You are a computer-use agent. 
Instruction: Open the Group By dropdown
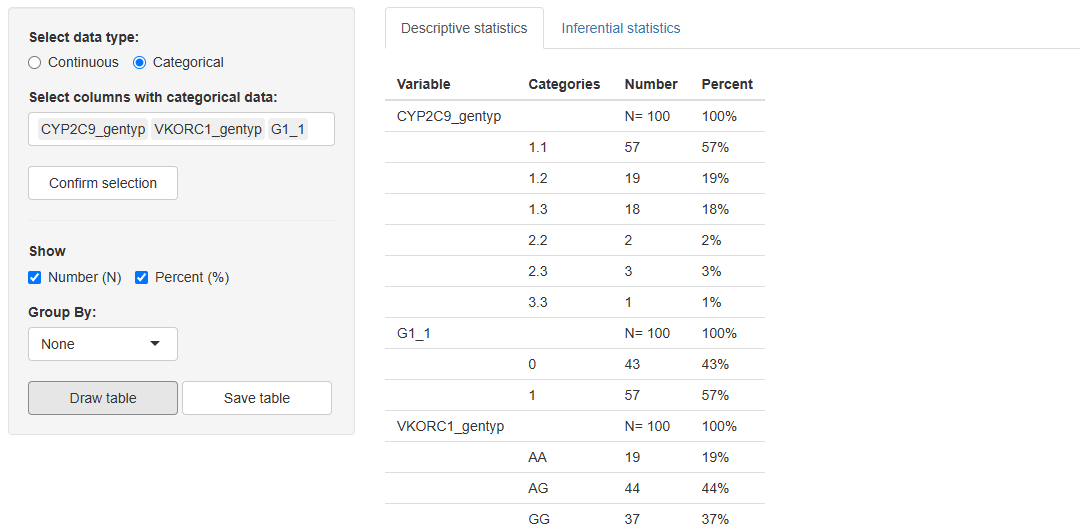[103, 344]
